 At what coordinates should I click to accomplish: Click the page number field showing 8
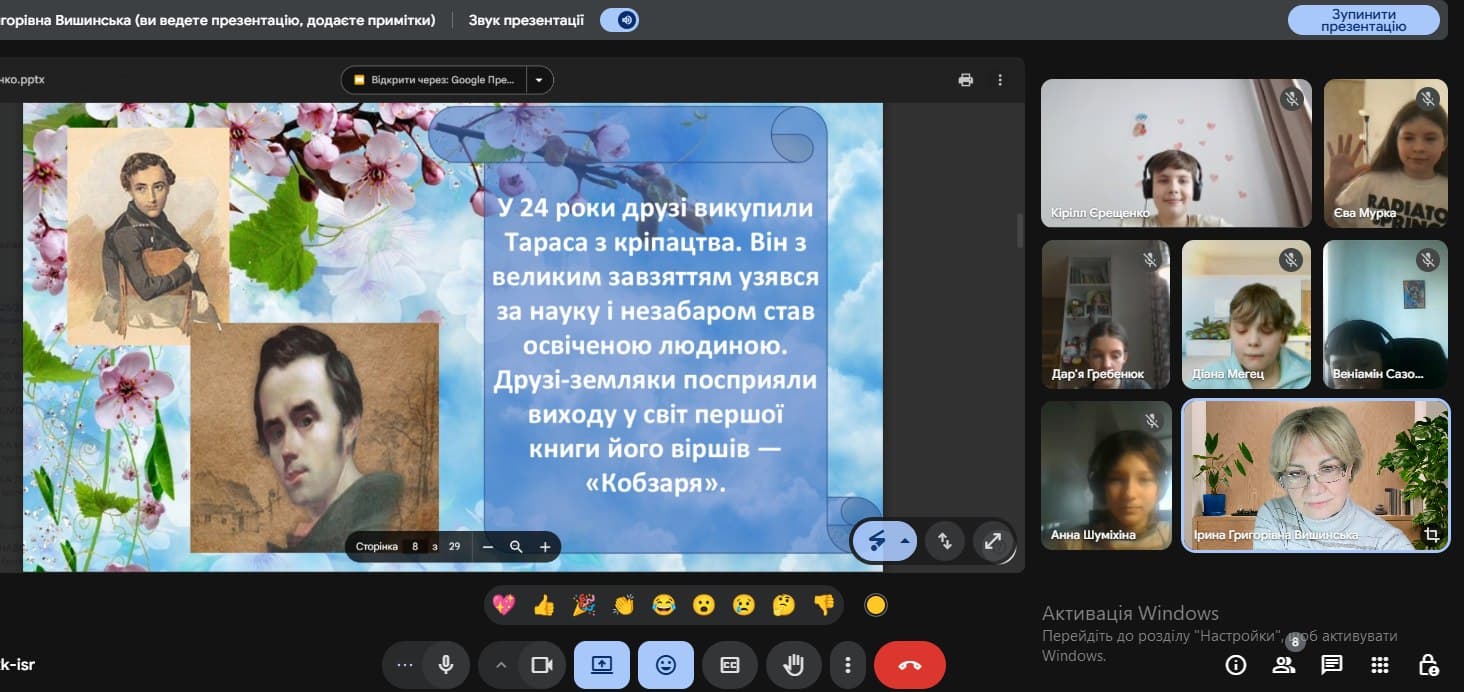pyautogui.click(x=414, y=547)
